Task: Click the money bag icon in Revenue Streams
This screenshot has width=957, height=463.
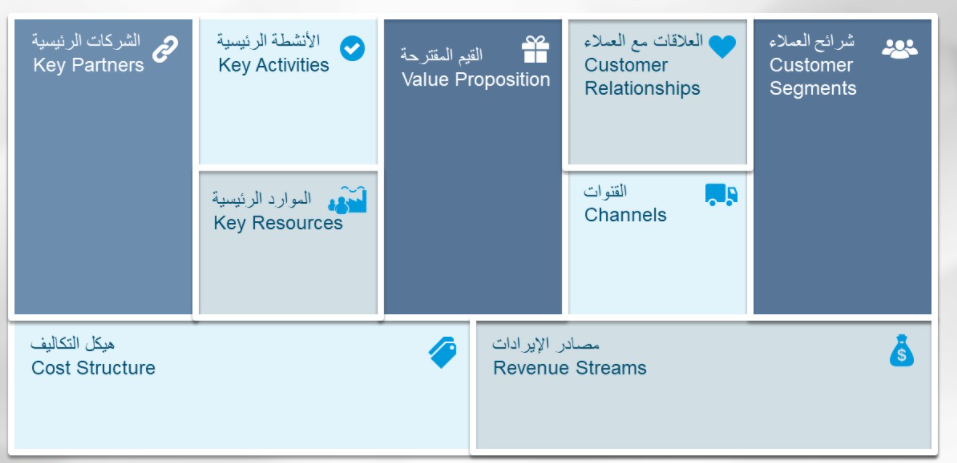Action: 902,351
